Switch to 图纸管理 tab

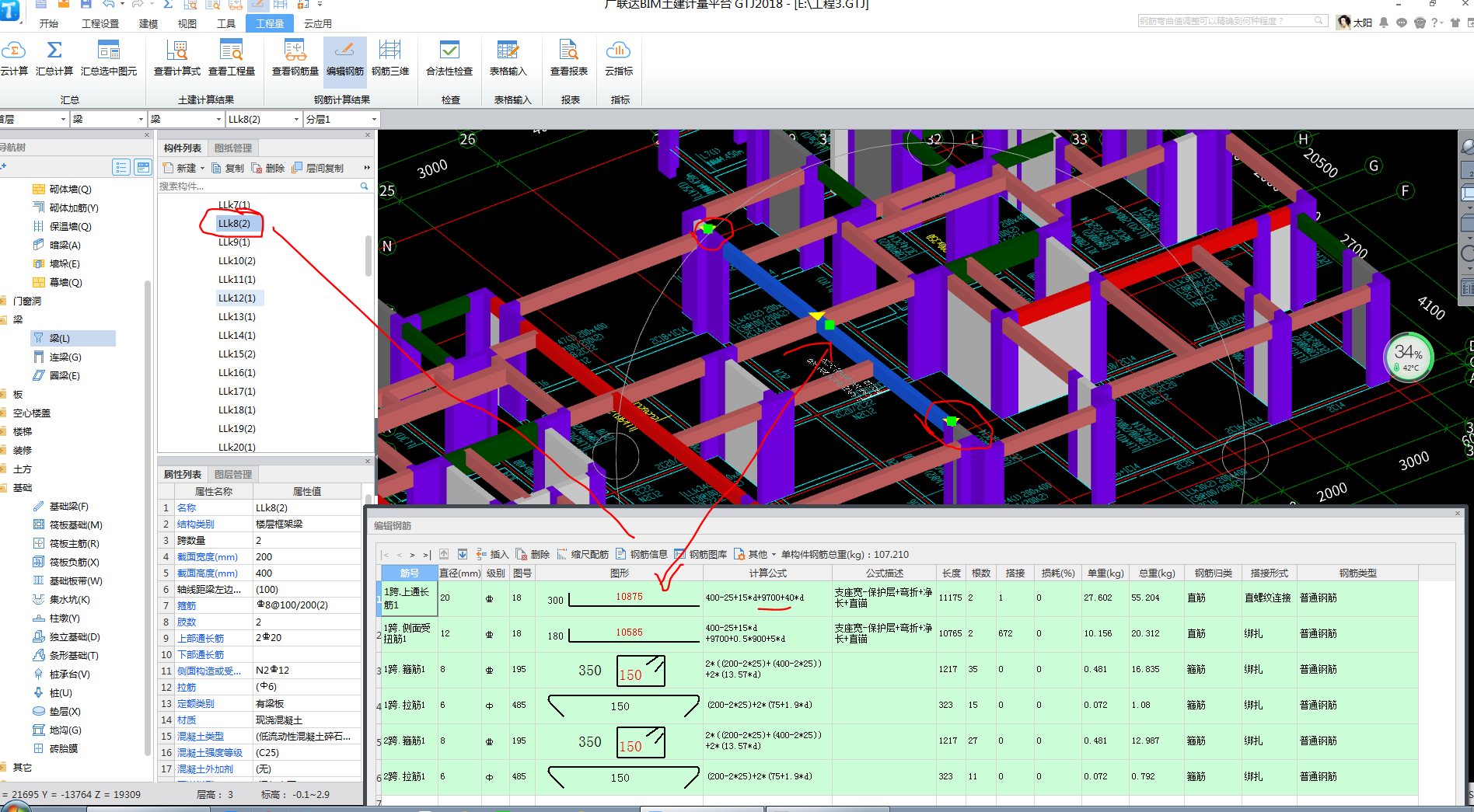233,148
